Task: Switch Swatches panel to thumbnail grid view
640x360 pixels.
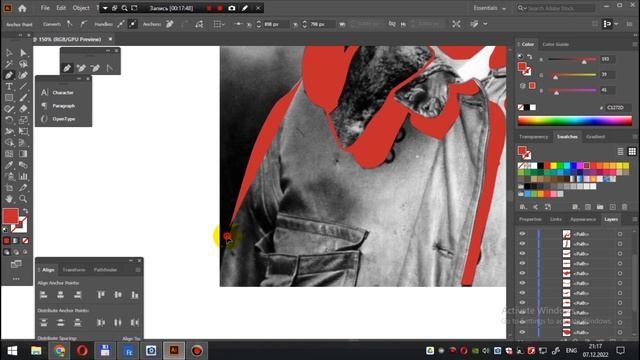Action: [x=632, y=151]
